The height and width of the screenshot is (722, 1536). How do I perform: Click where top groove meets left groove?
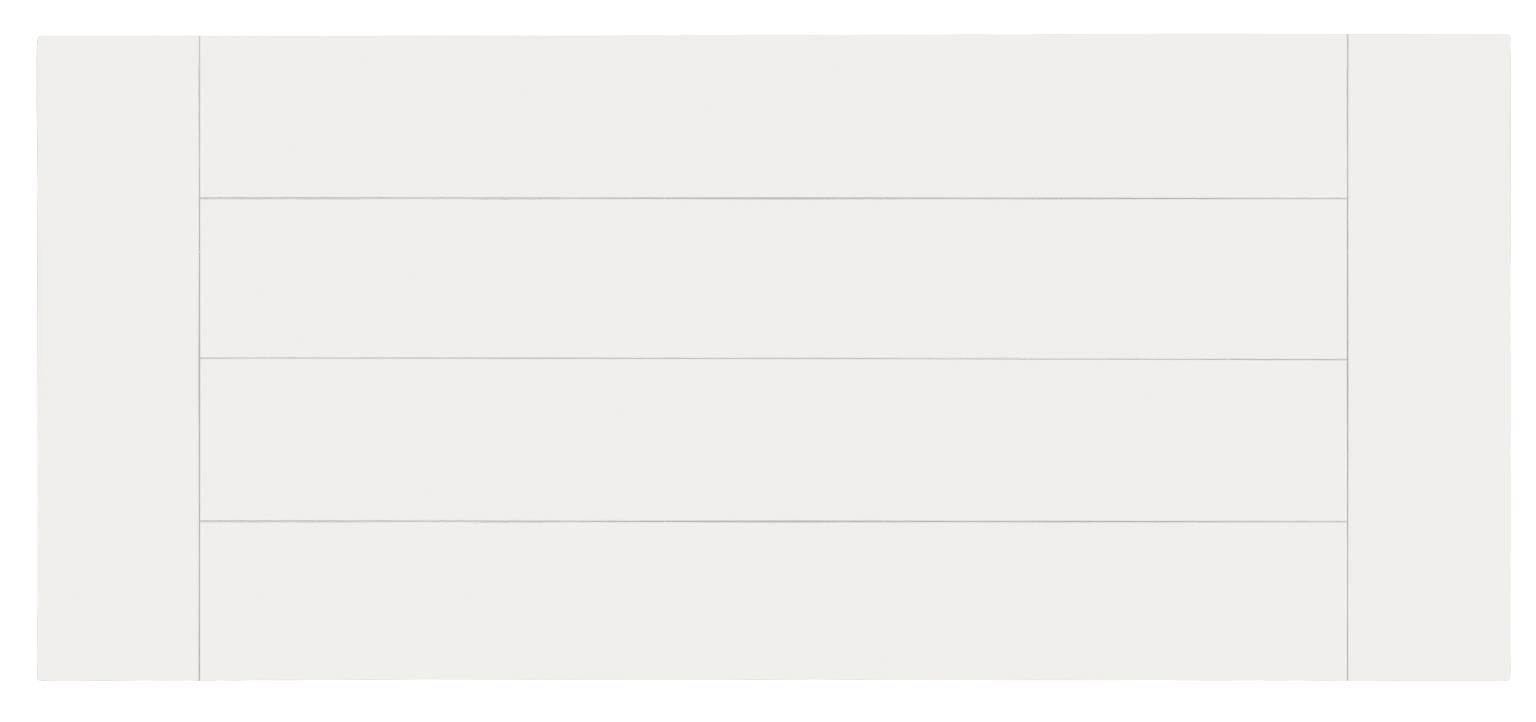[200, 198]
